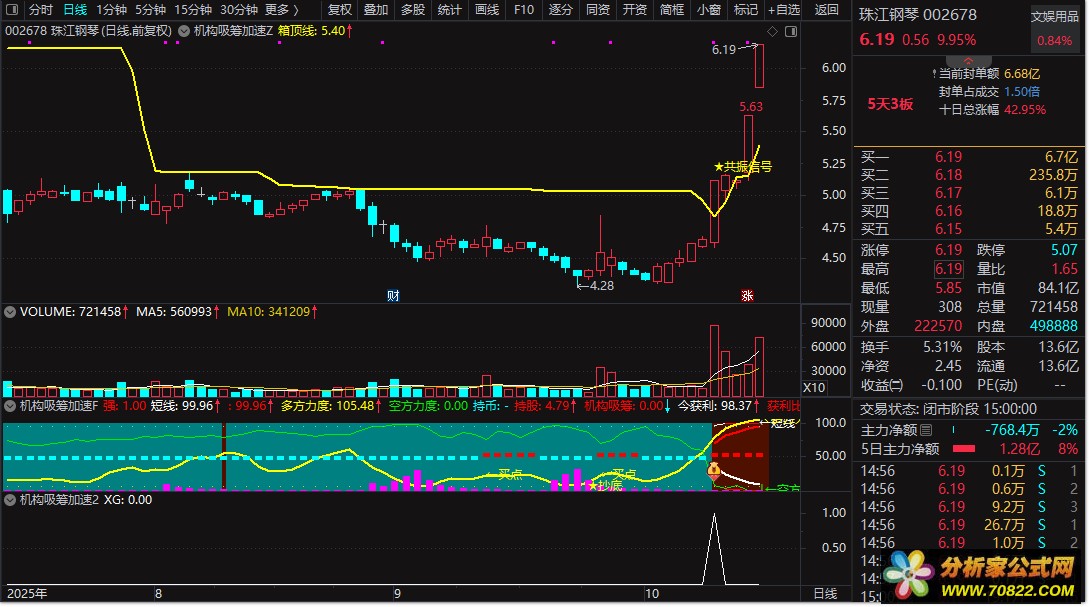1091x607 pixels.
Task: Open F10 company info
Action: coord(524,10)
